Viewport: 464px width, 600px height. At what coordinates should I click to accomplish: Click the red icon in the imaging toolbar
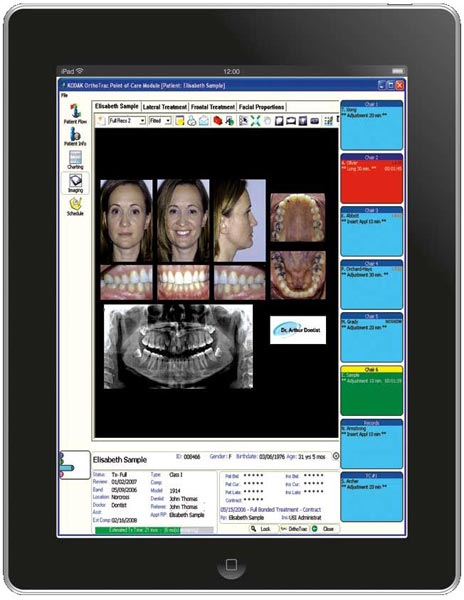(217, 121)
